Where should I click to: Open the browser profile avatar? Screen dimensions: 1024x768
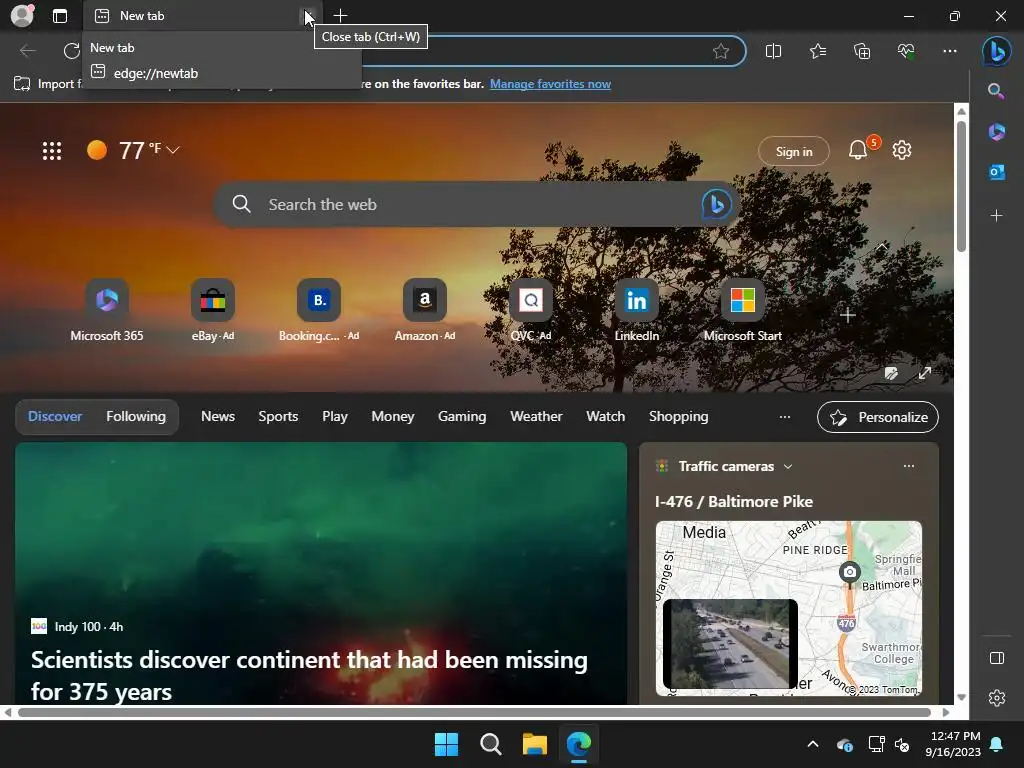tap(22, 16)
